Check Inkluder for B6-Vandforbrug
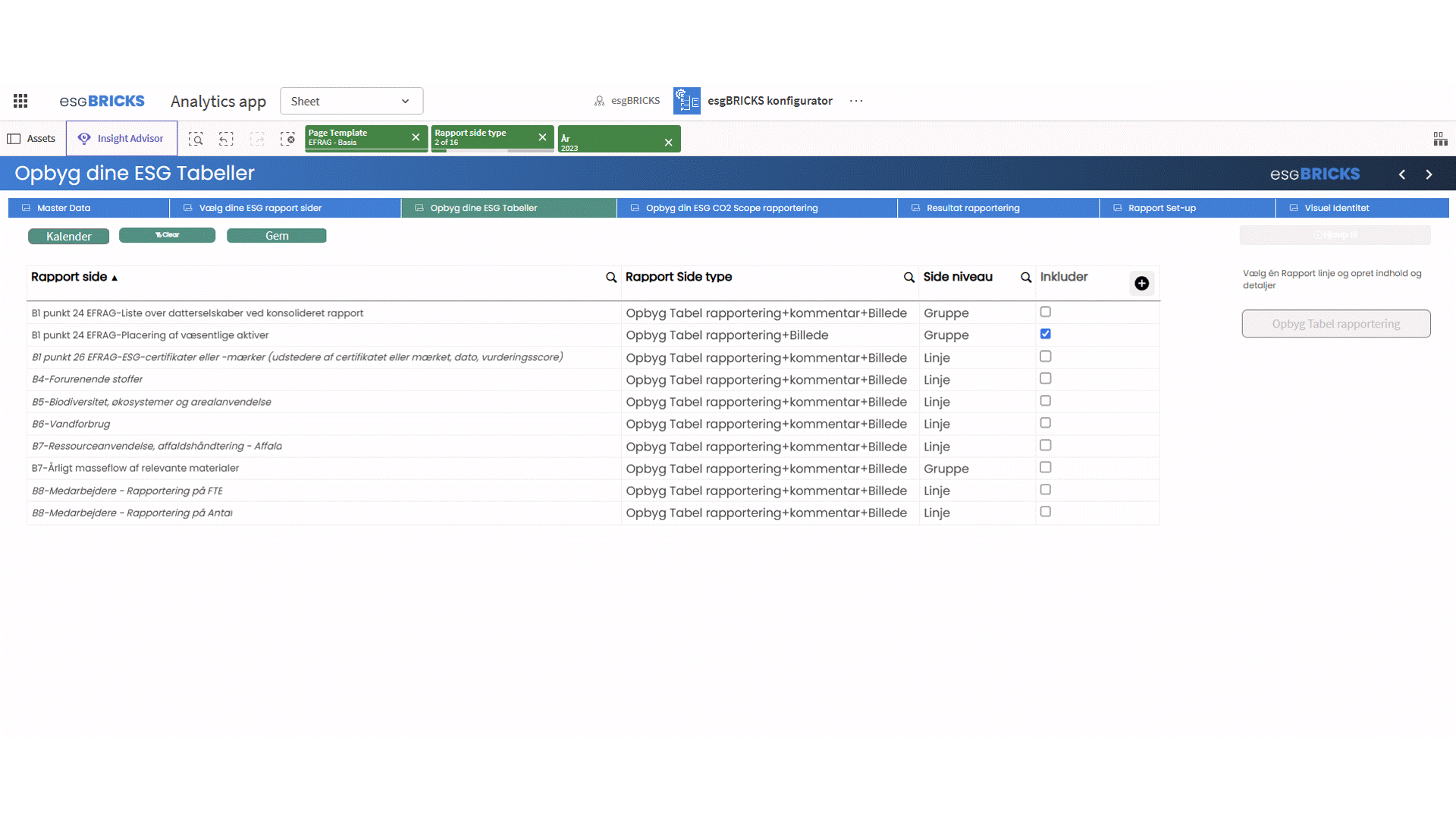1456x819 pixels. pos(1046,422)
